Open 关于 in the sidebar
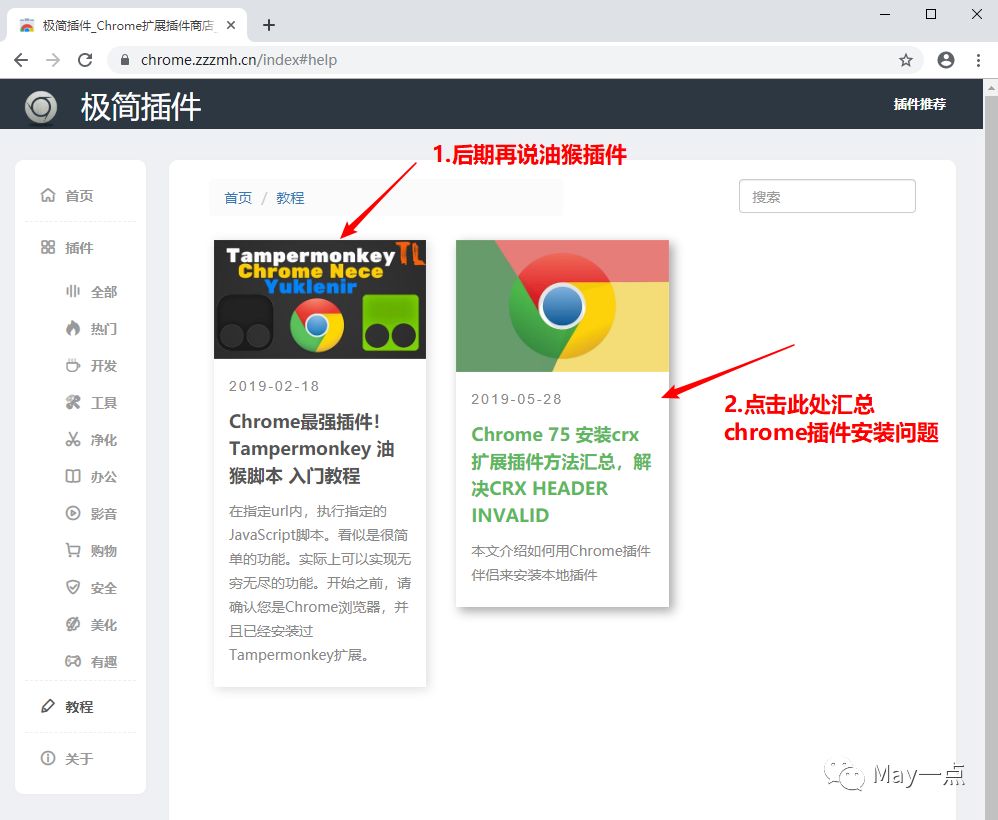Image resolution: width=998 pixels, height=820 pixels. [80, 759]
